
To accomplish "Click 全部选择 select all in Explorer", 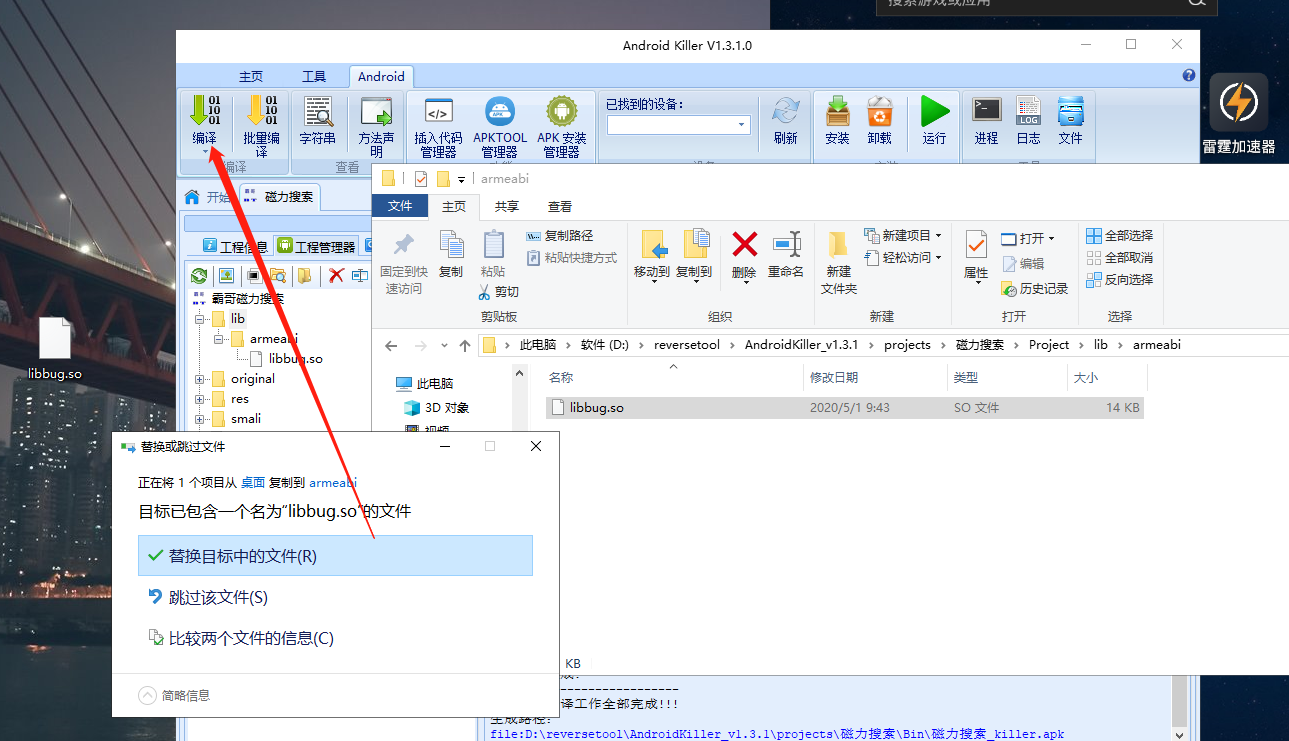I will pos(1119,236).
